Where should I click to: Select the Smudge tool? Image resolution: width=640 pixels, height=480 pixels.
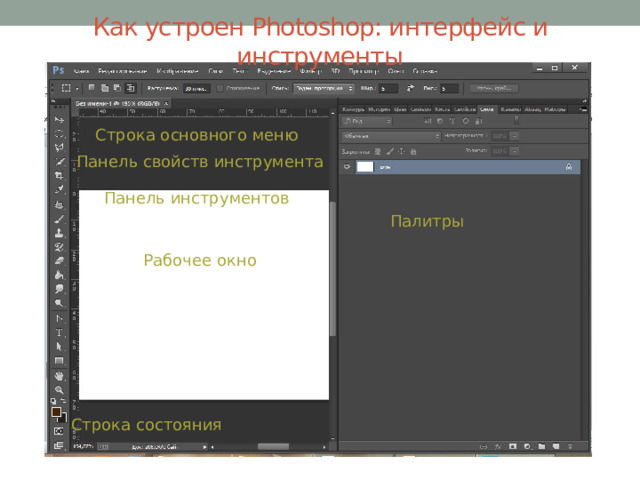click(x=60, y=289)
